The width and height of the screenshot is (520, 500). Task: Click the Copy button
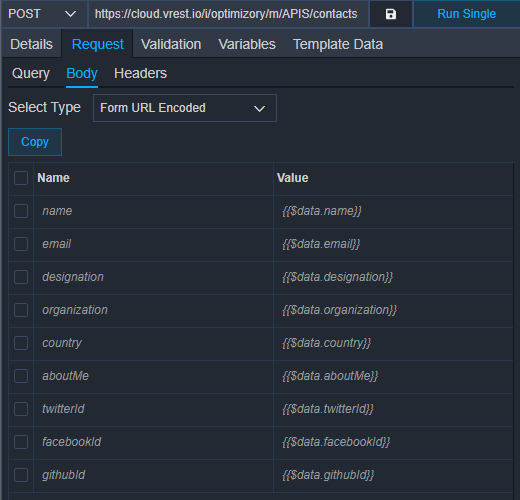(35, 142)
